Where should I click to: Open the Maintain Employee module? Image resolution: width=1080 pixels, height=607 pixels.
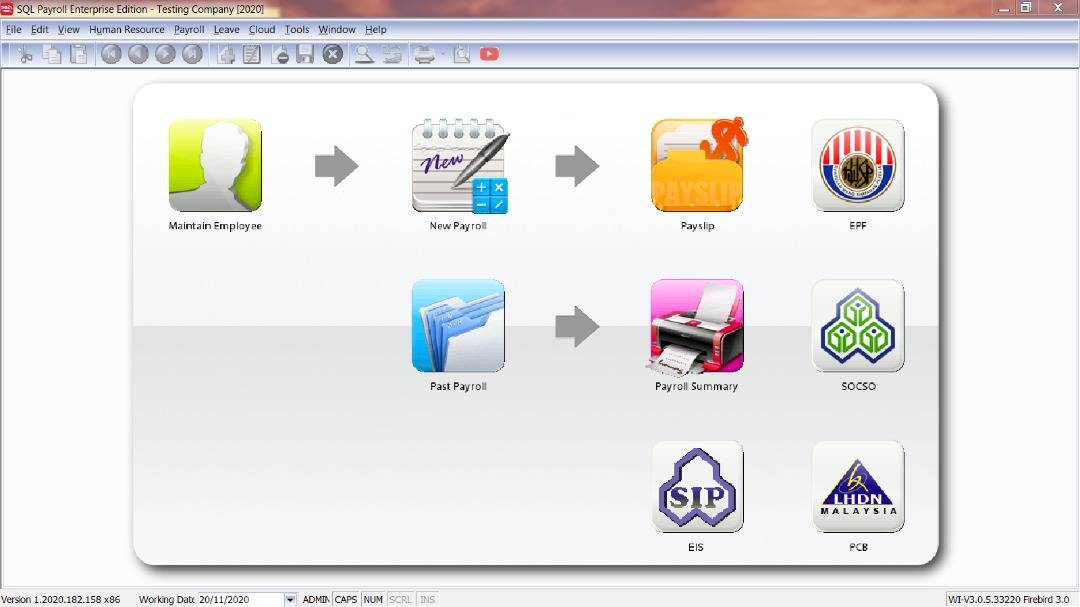pos(215,166)
